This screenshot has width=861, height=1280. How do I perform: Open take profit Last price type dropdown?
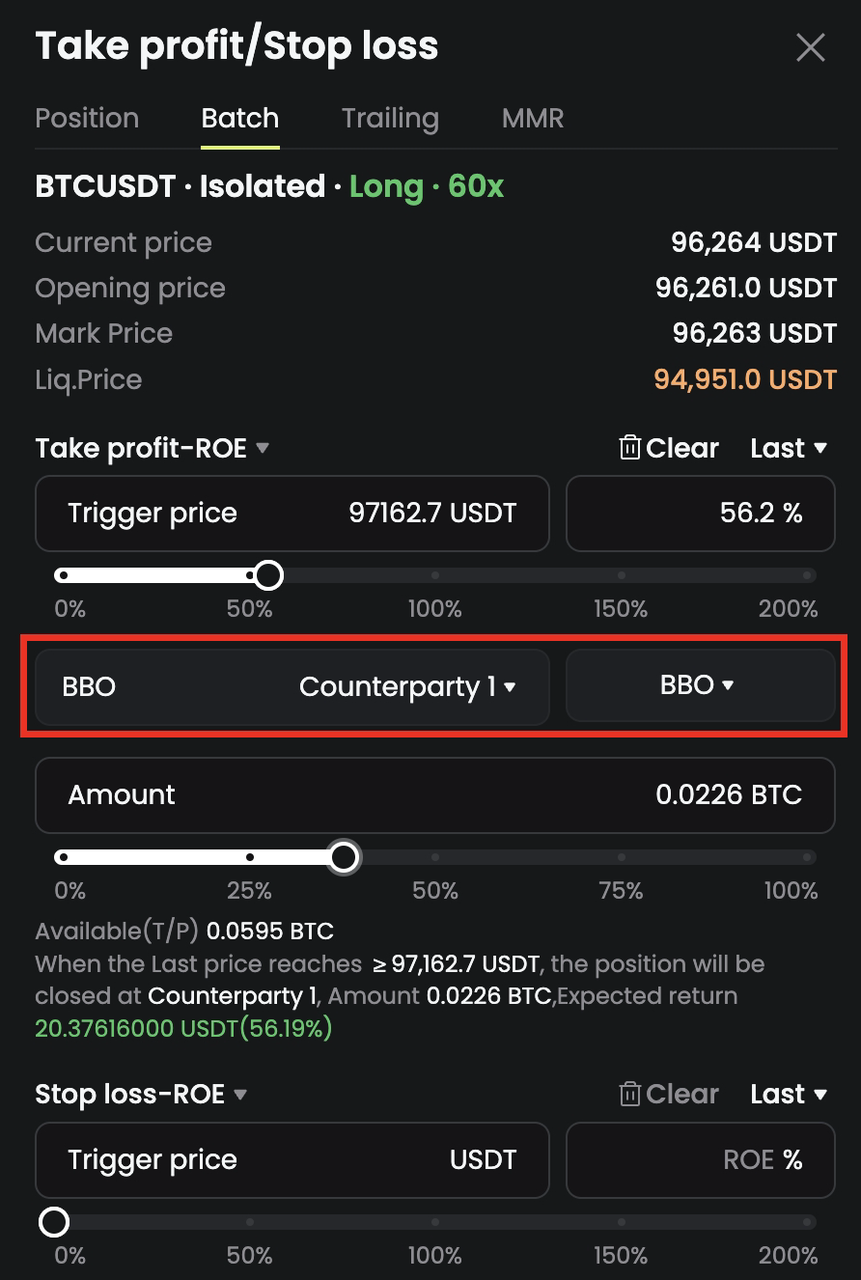point(789,448)
